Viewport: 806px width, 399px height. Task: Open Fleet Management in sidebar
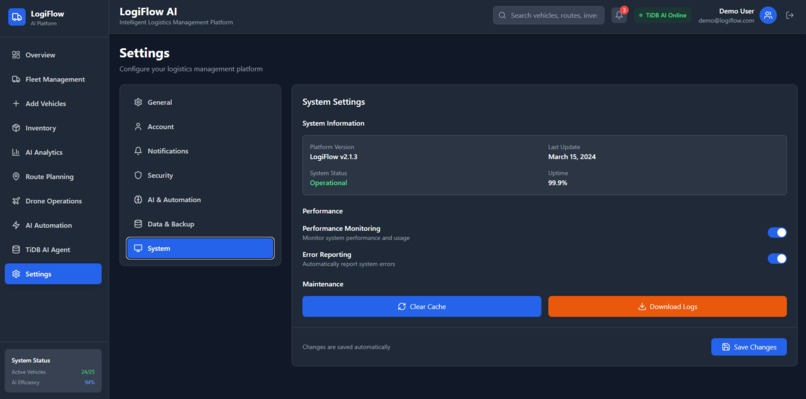click(x=53, y=79)
